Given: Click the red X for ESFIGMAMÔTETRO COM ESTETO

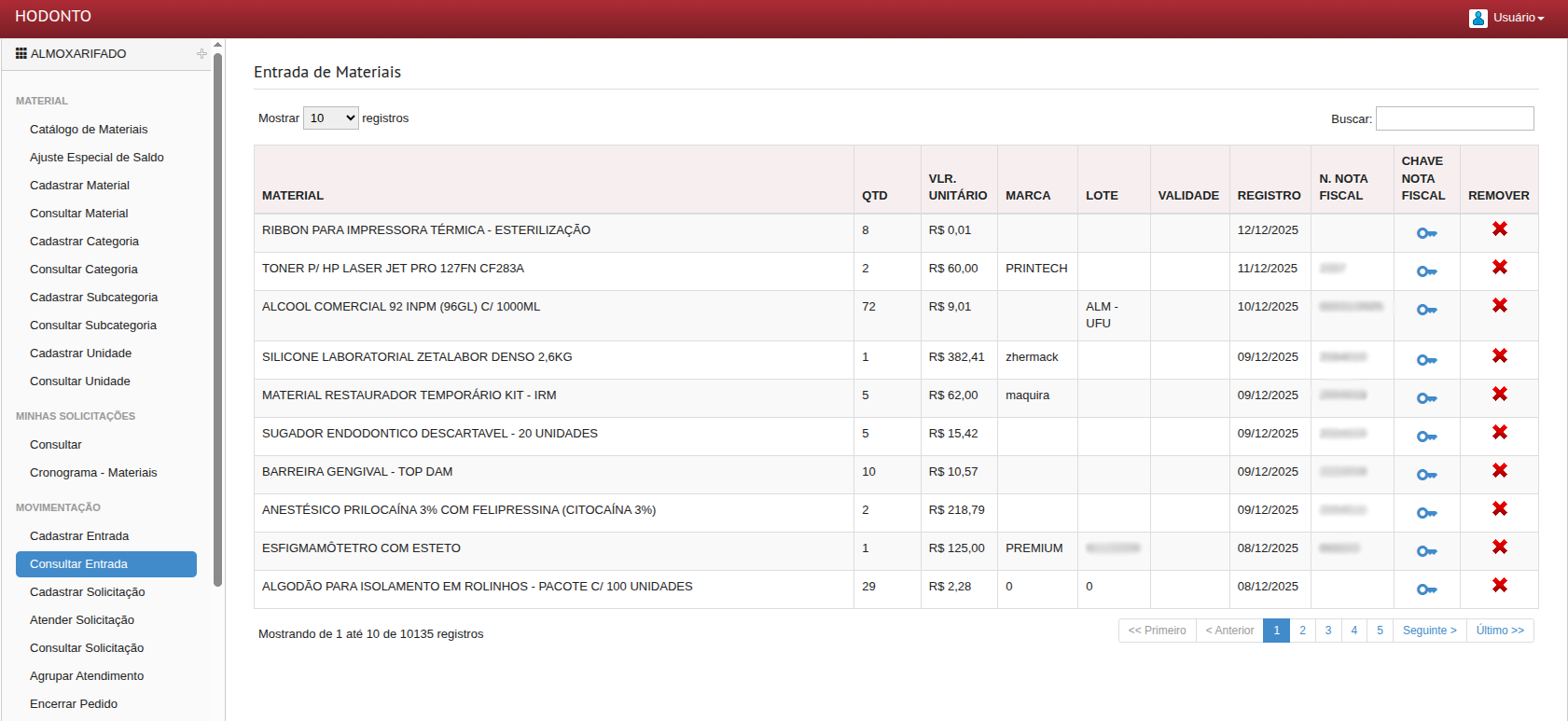Looking at the screenshot, I should click(1499, 548).
